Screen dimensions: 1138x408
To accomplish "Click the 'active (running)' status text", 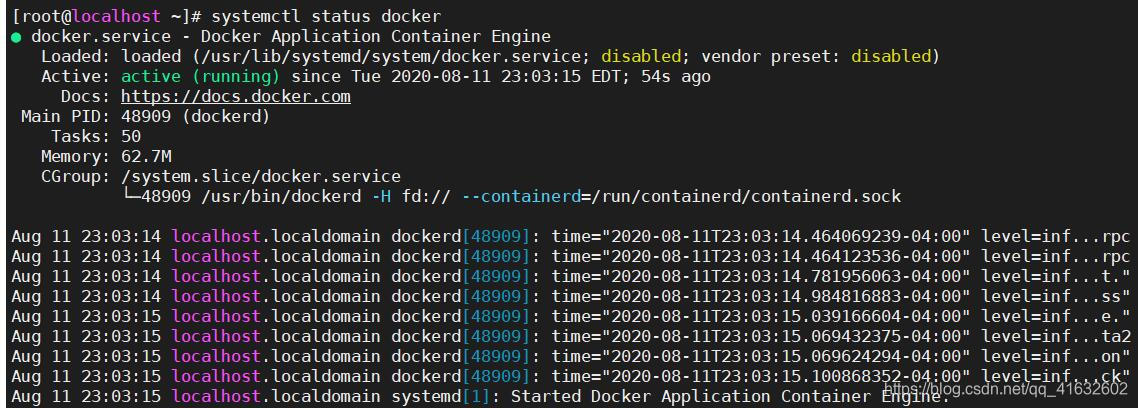I will pyautogui.click(x=200, y=76).
